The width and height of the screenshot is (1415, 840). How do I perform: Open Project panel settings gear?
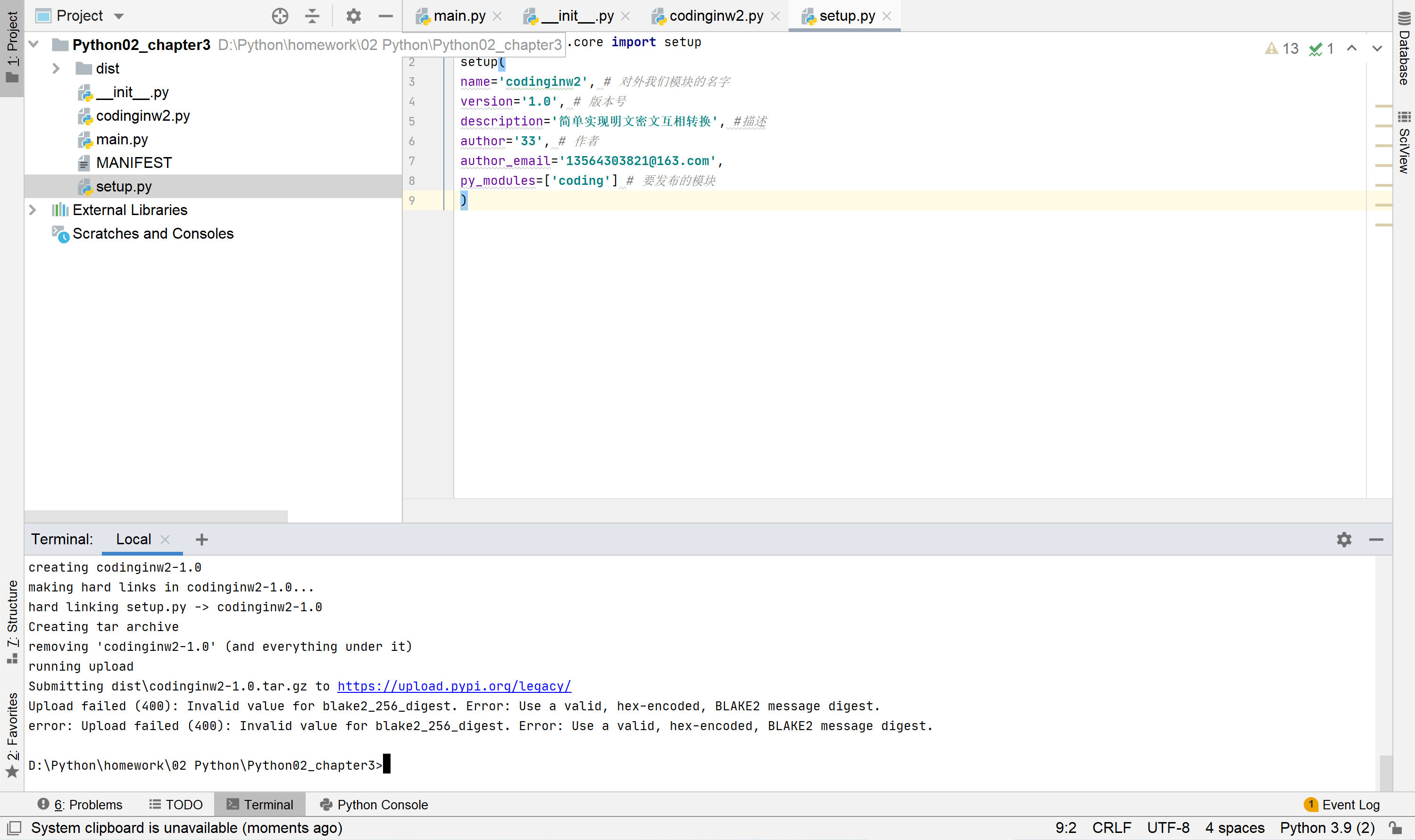354,16
